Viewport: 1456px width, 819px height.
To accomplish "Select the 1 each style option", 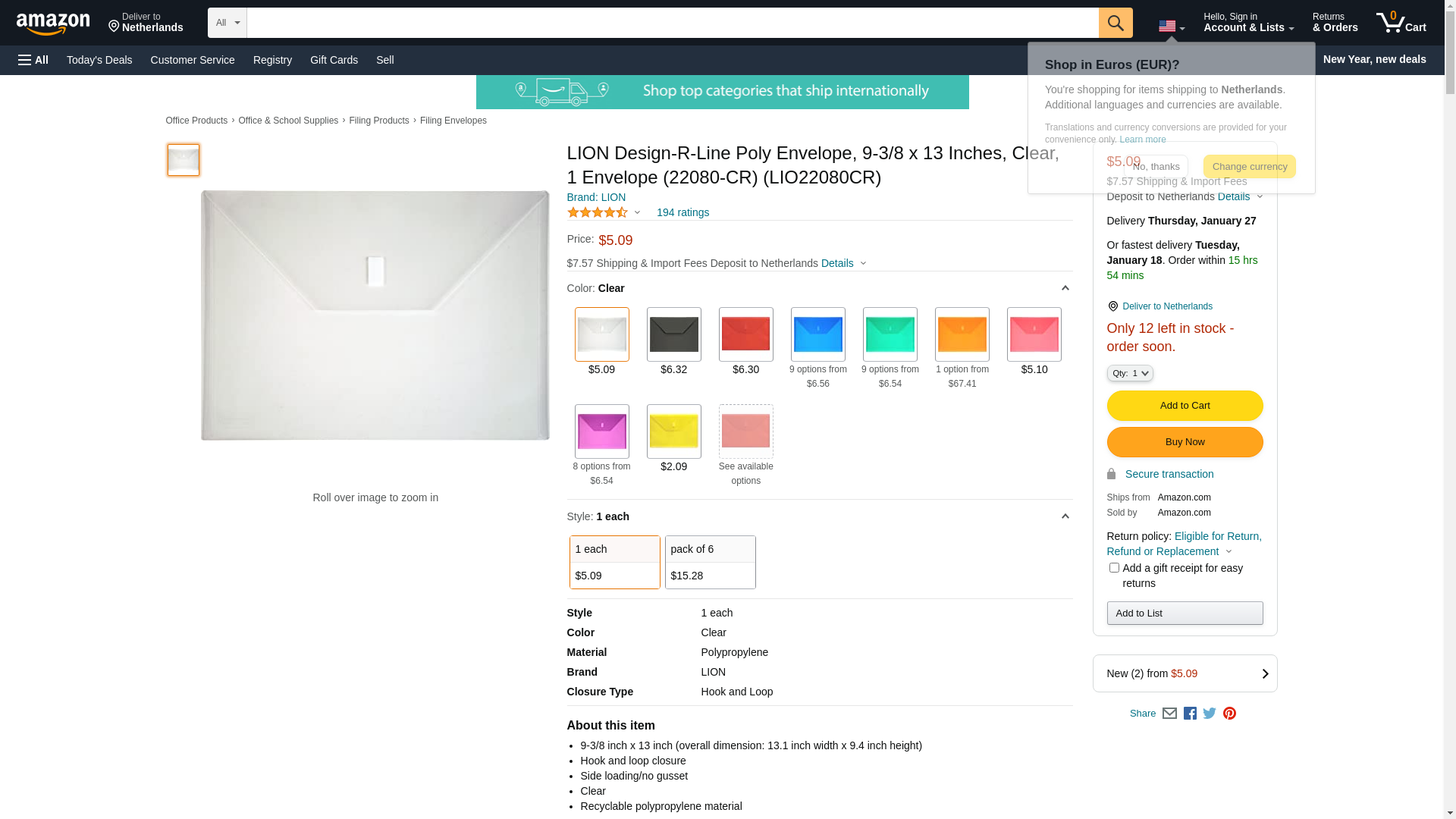I will click(614, 562).
